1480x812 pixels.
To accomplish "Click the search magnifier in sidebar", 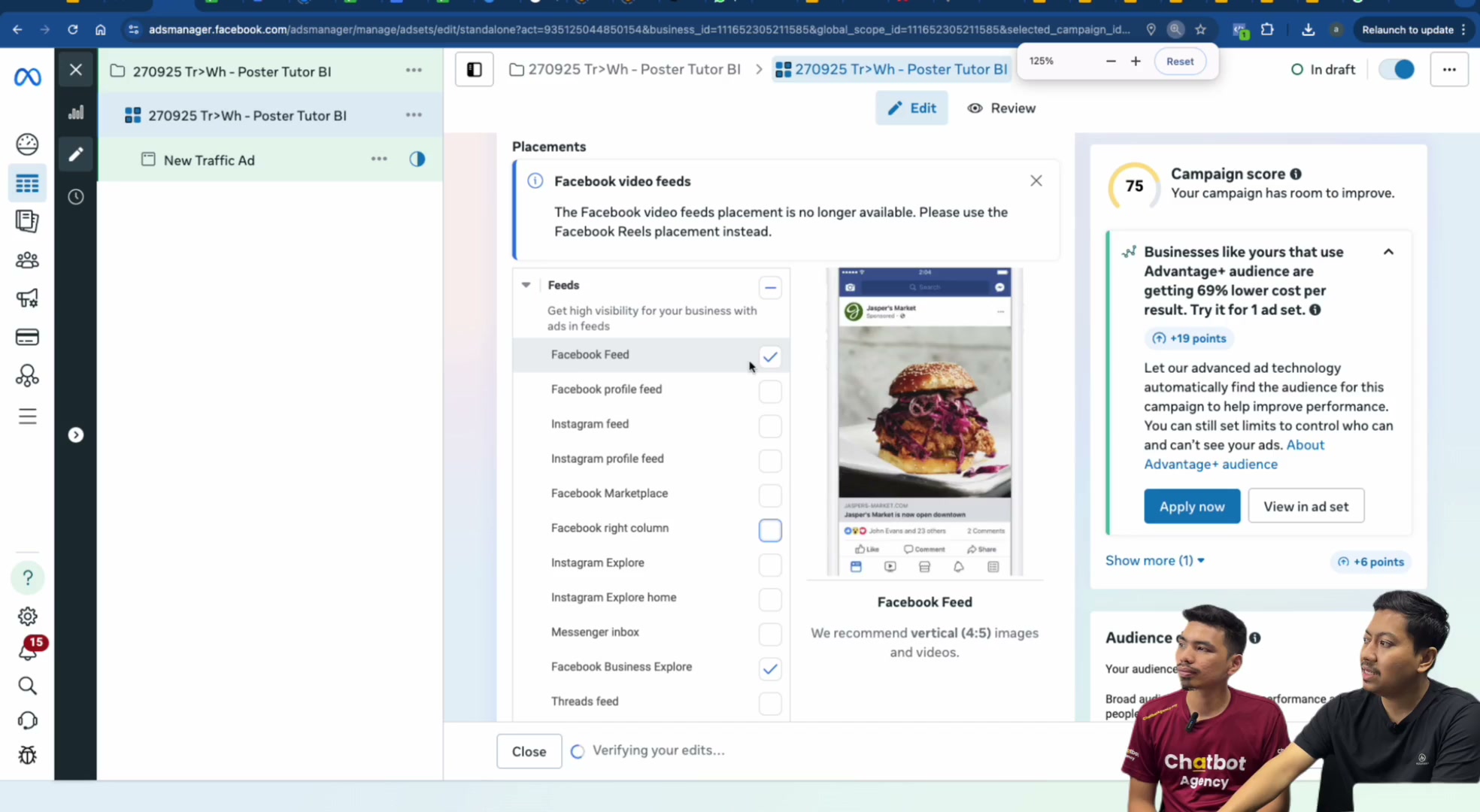I will click(x=27, y=686).
